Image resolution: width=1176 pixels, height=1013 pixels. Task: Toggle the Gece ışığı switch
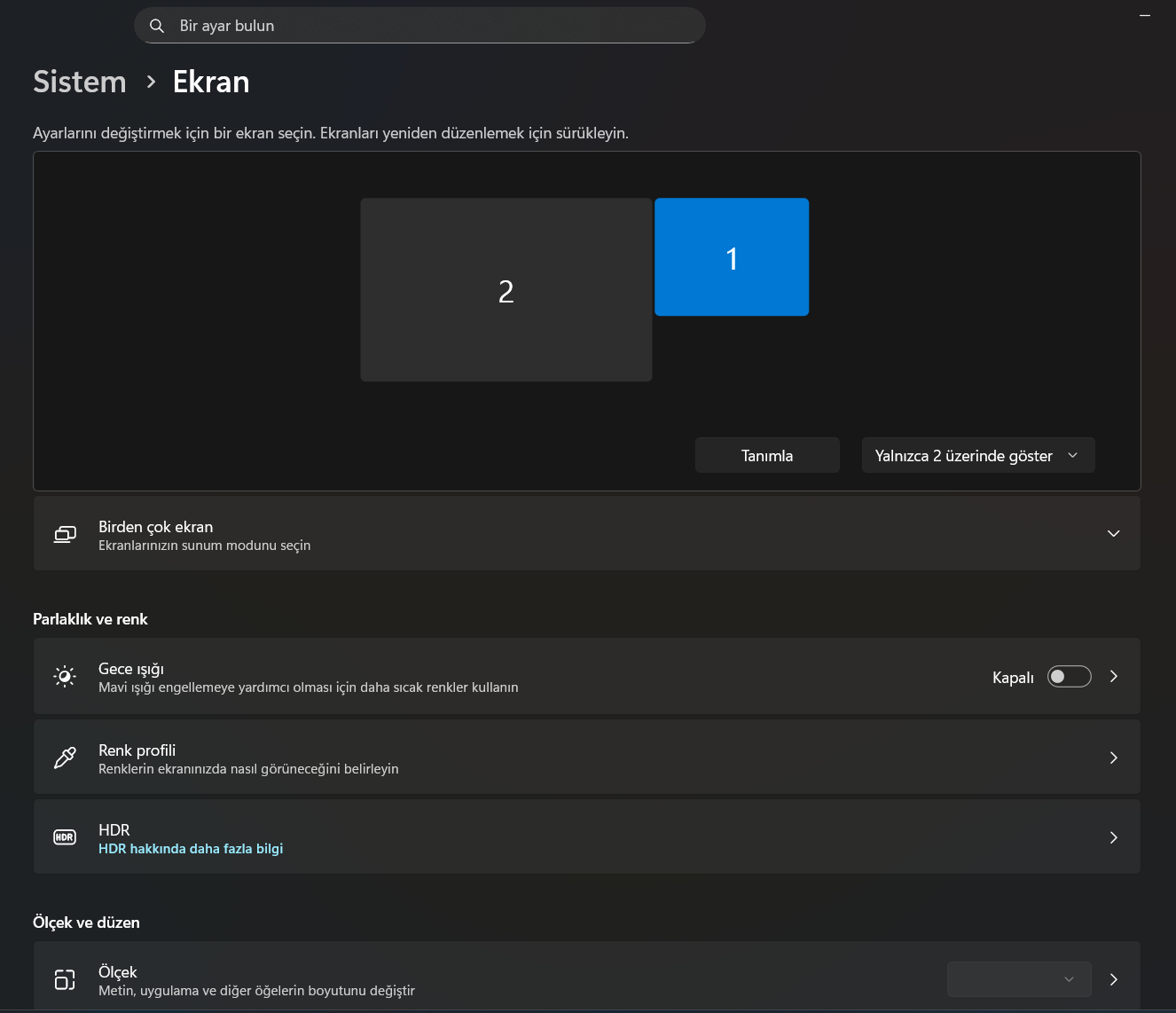click(x=1069, y=677)
